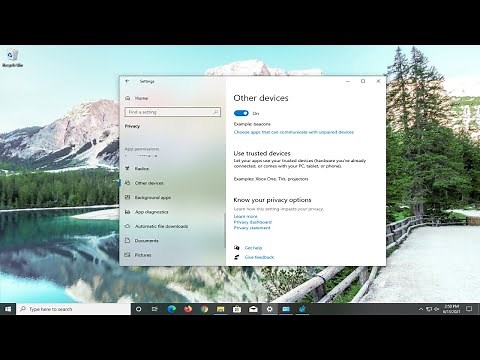
Task: Open the Privacy dashboard link
Action: [253, 222]
